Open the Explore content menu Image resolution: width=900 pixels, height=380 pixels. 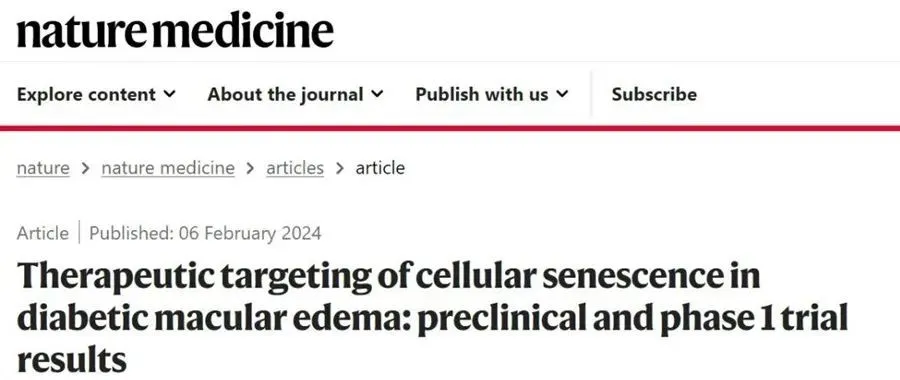coord(96,94)
